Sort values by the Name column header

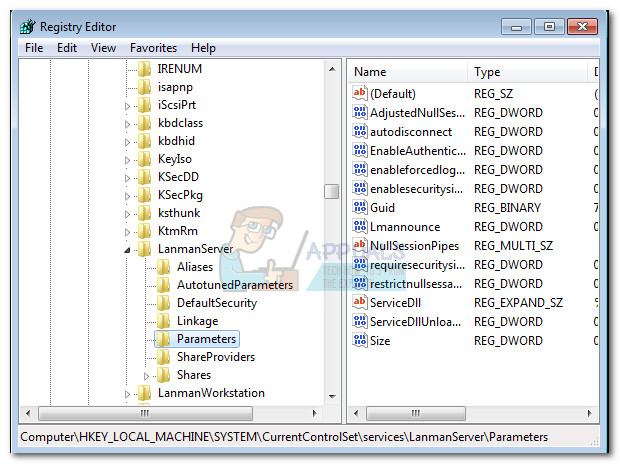[408, 72]
